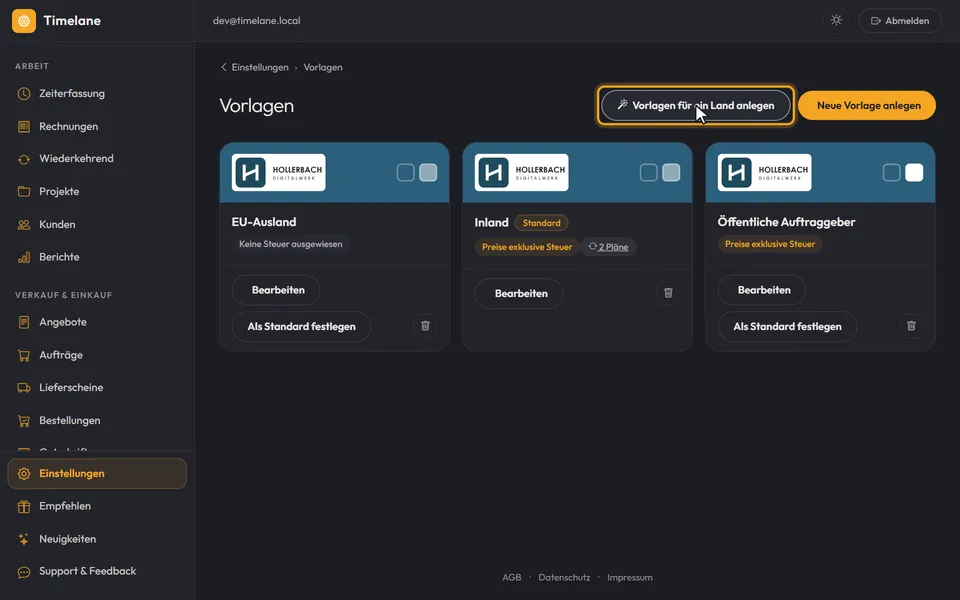Edit the EU-Ausland template
Image resolution: width=960 pixels, height=600 pixels.
(276, 290)
